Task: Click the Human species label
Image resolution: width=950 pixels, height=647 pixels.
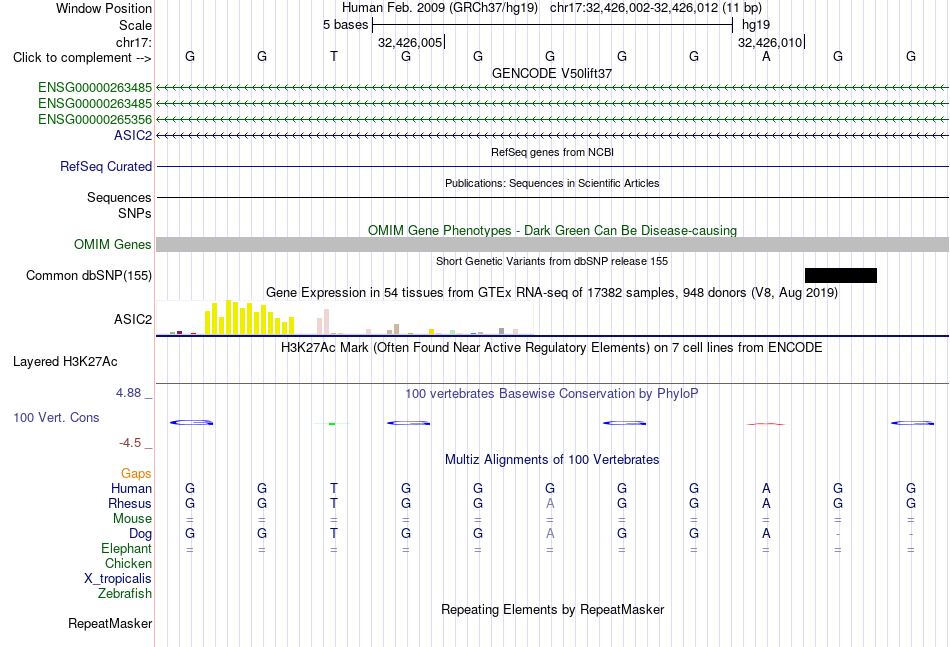Action: click(131, 488)
